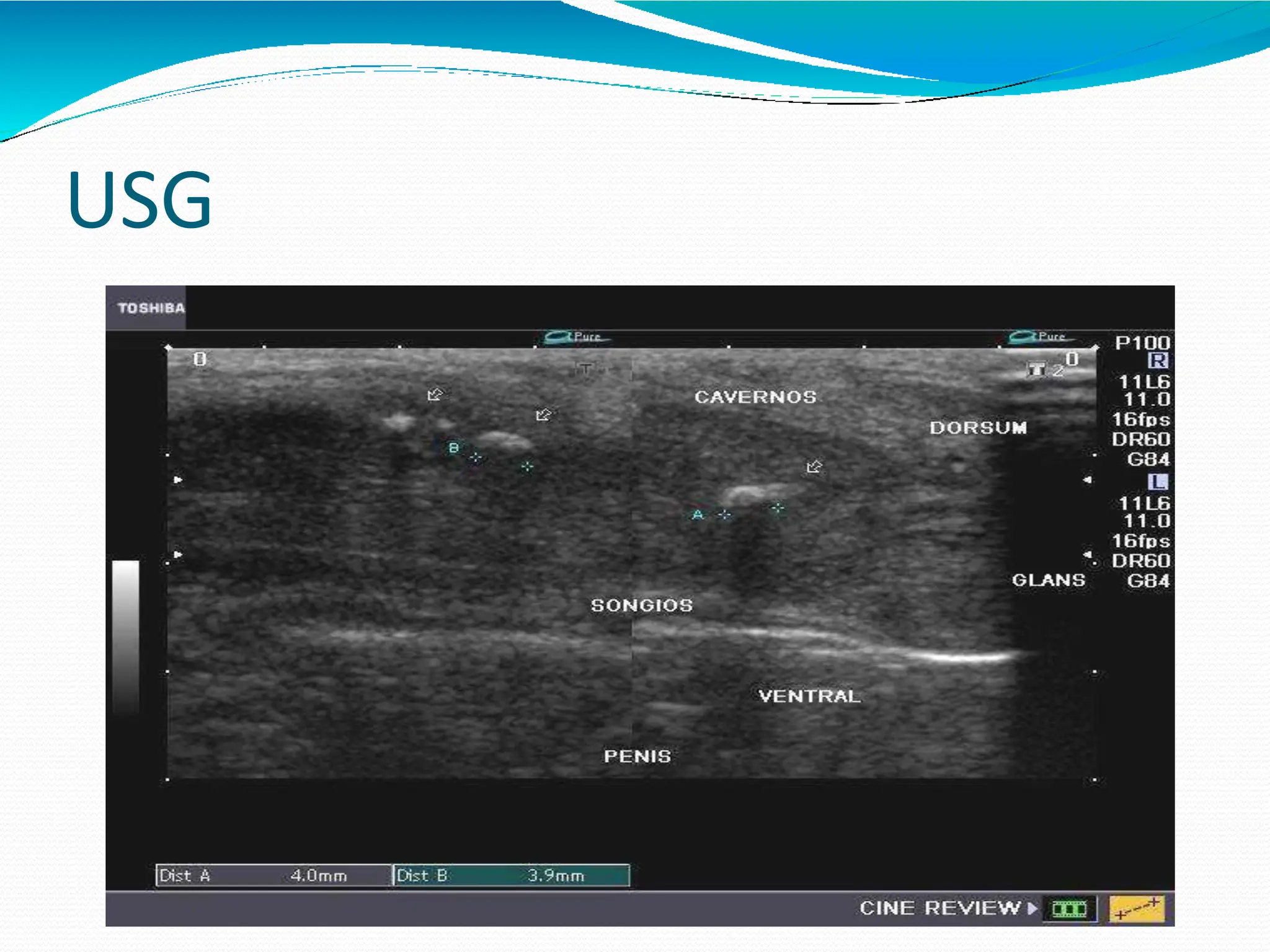
Task: Click the yellow distance caliper measurement icon
Action: click(1137, 909)
